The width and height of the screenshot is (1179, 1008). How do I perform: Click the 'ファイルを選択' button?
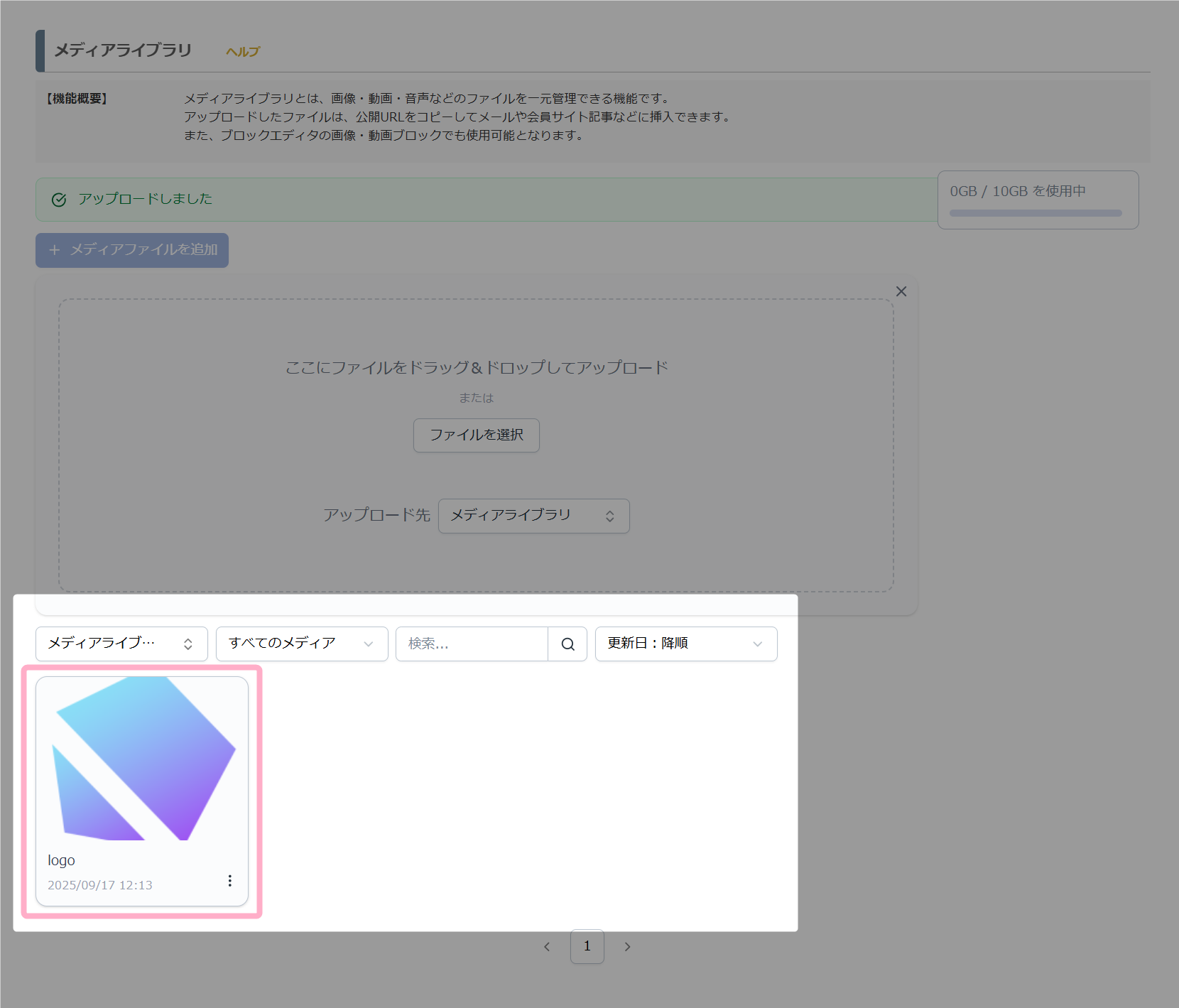[x=476, y=435]
